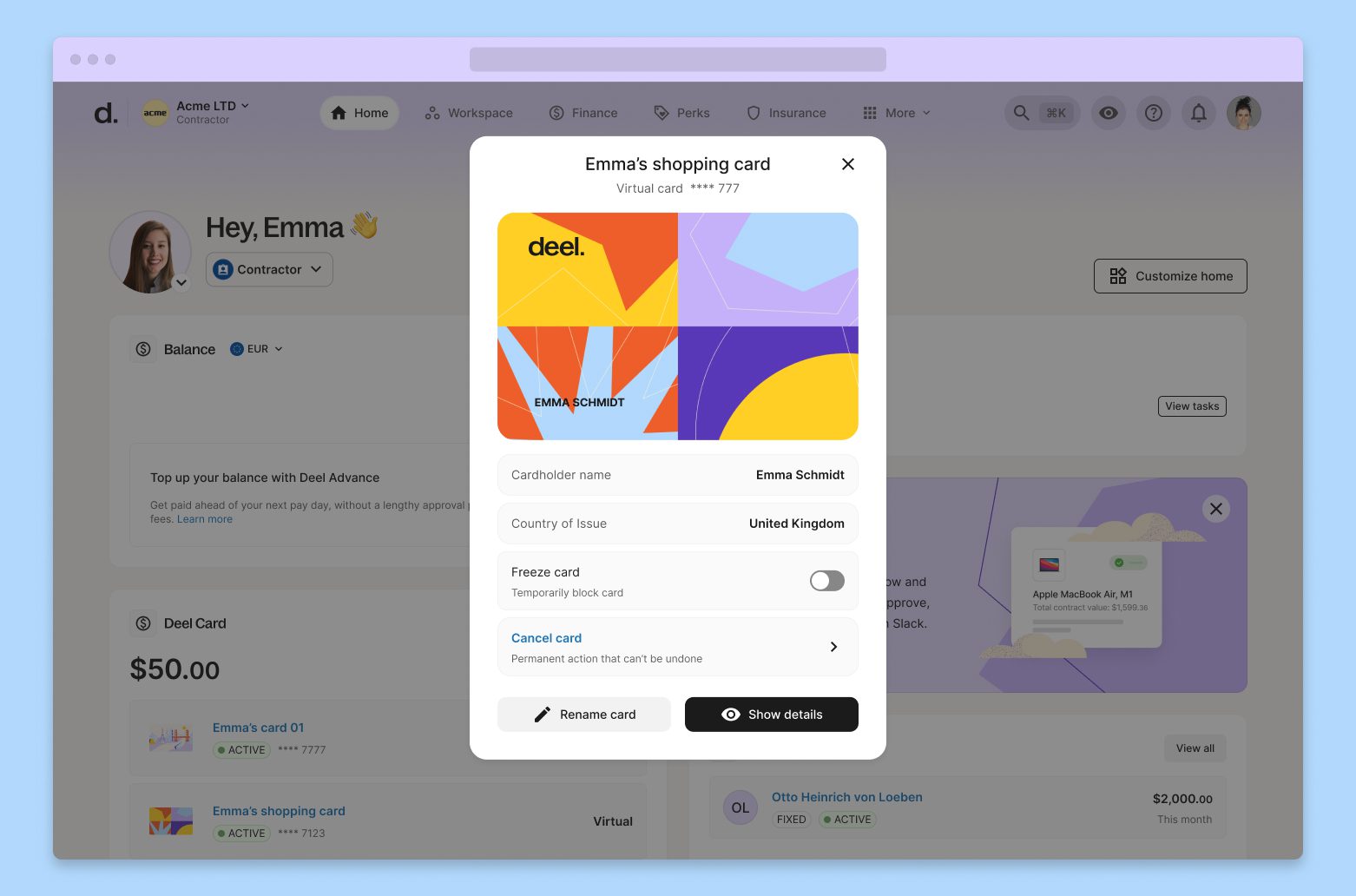Dismiss the purple promo banner
The image size is (1356, 896).
(x=1216, y=509)
